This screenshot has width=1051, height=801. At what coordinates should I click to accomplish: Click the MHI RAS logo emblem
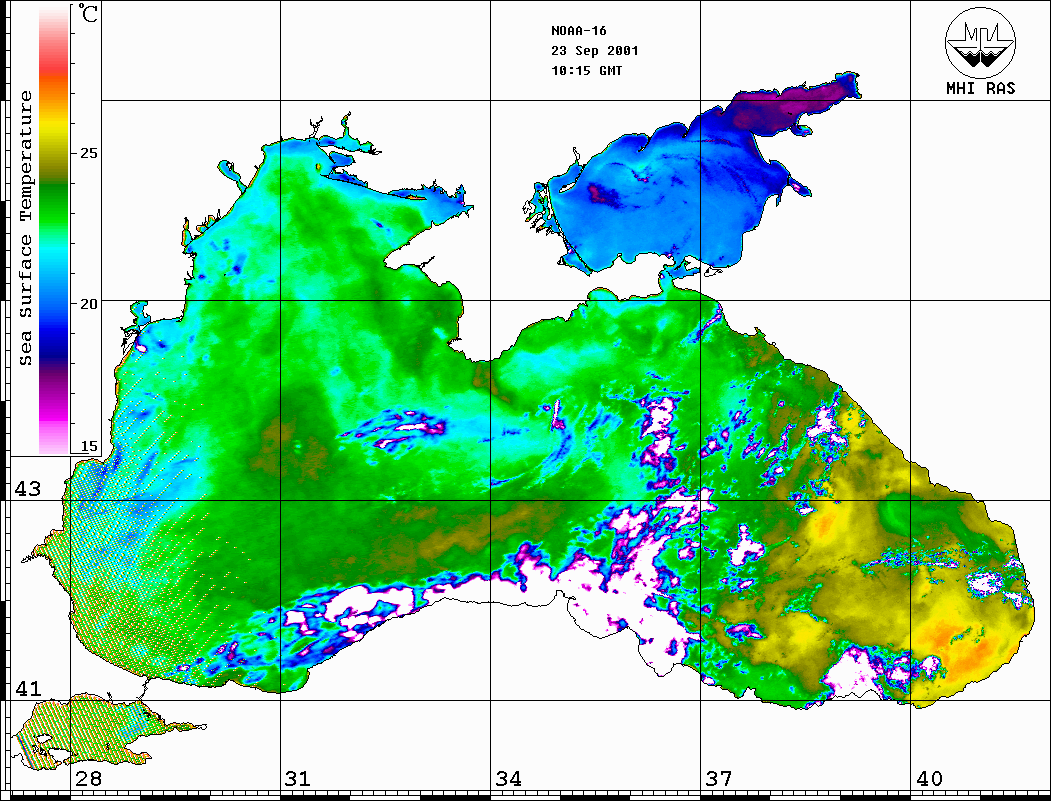click(980, 43)
